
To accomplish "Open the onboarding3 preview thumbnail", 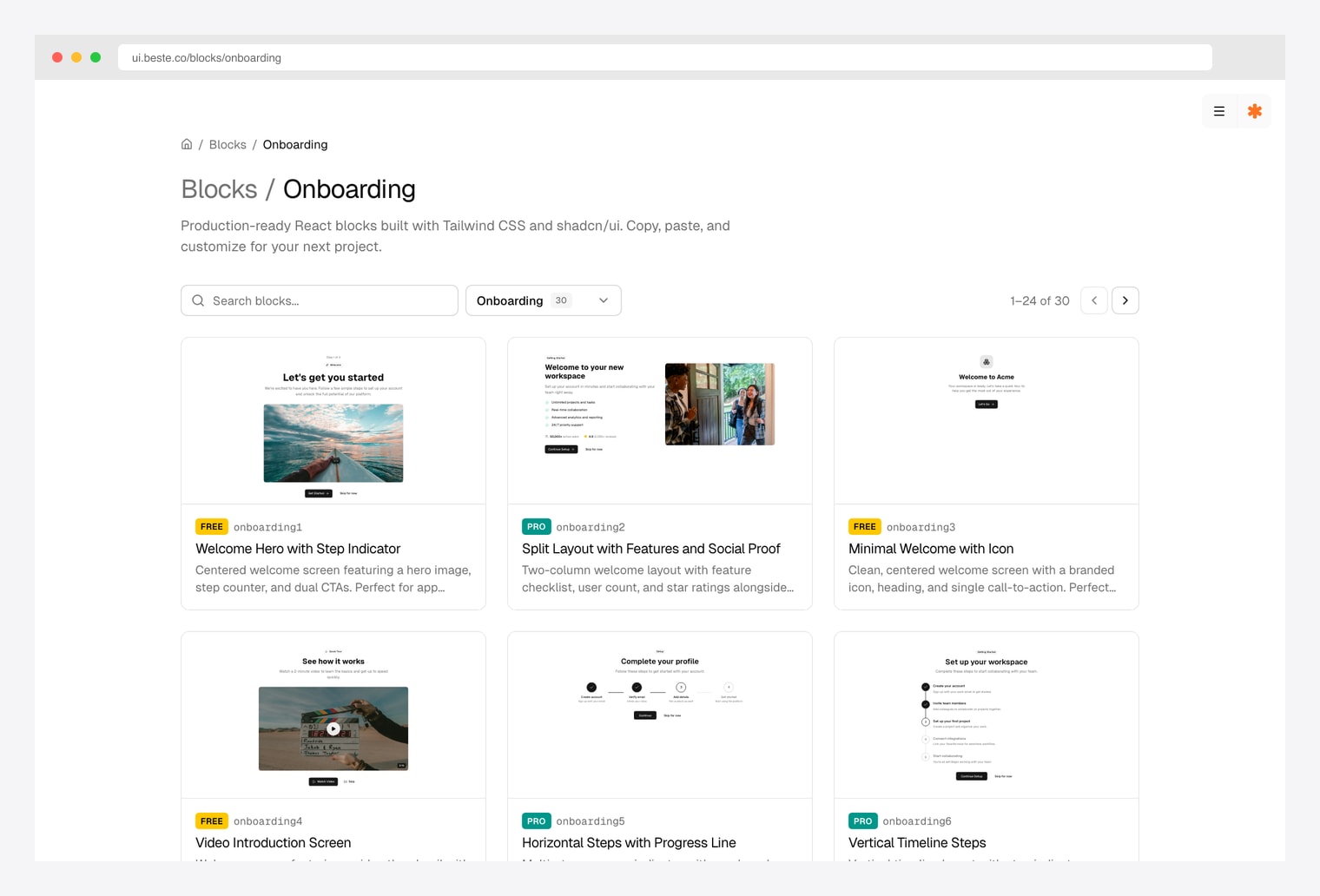I will point(987,421).
